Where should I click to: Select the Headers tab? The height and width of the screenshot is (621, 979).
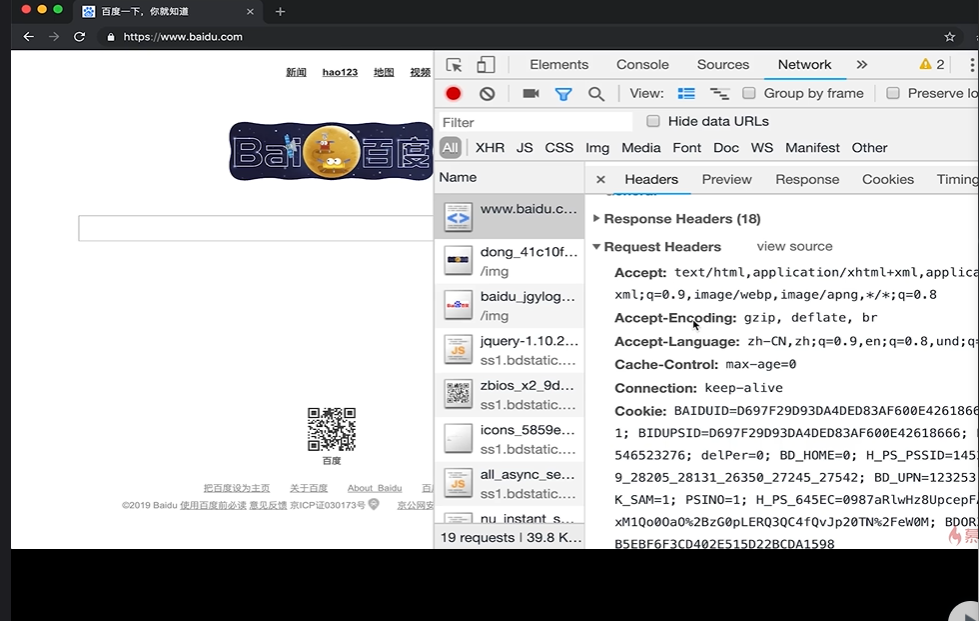click(651, 180)
